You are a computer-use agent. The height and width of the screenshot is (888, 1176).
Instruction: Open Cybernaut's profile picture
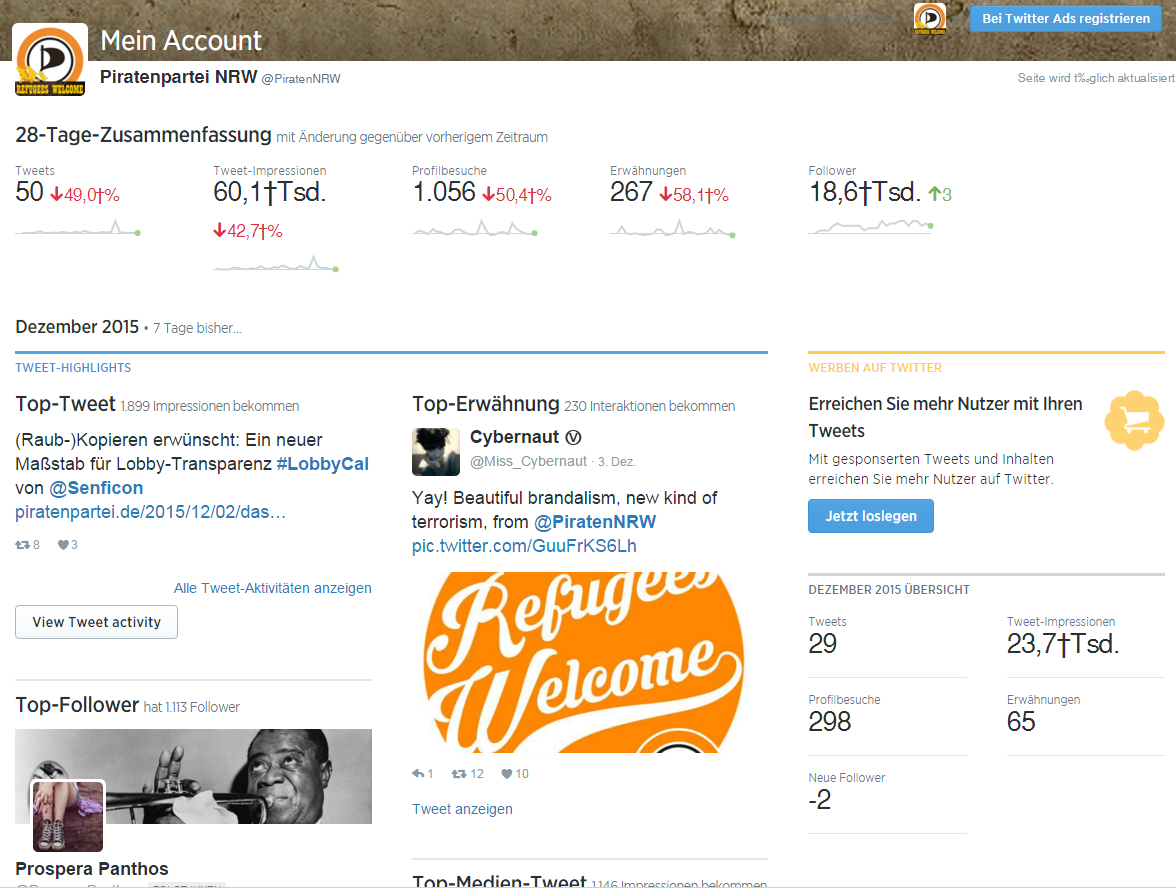436,452
